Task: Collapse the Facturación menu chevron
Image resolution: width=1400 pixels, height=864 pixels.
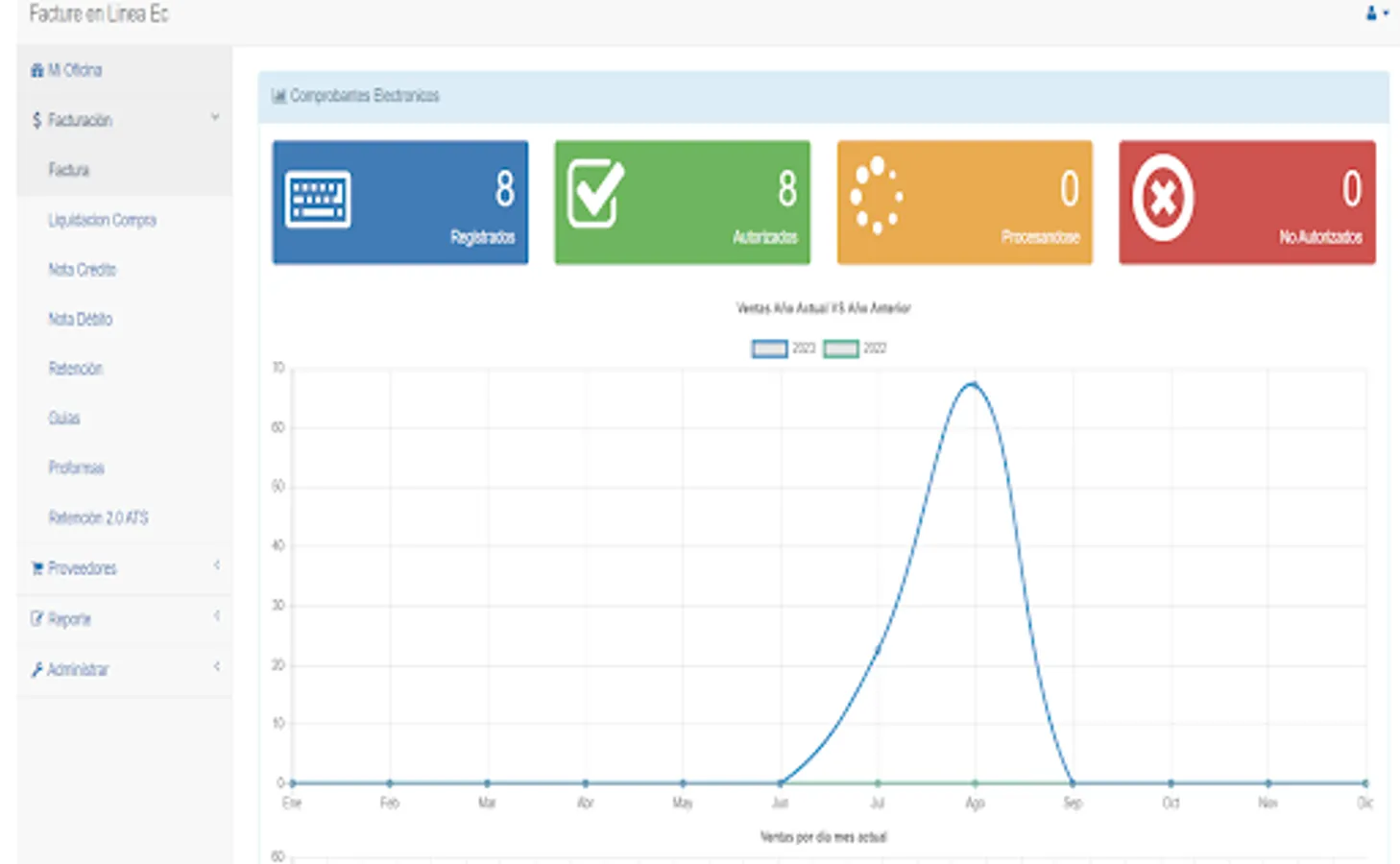Action: click(x=215, y=117)
